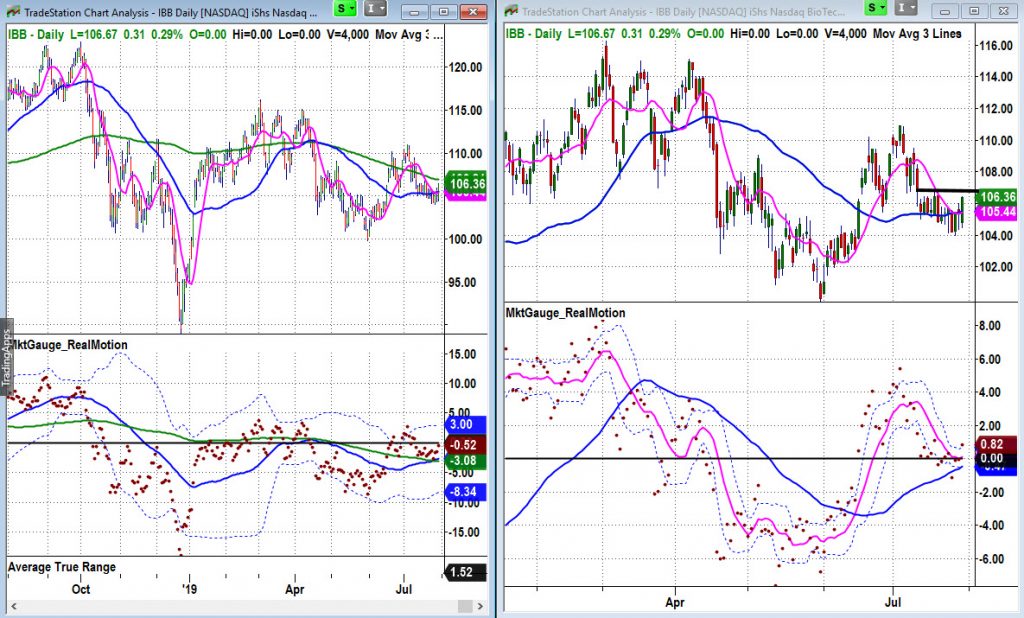Minimize the chart window containing Average True Range
The image size is (1024, 618).
coord(425,10)
